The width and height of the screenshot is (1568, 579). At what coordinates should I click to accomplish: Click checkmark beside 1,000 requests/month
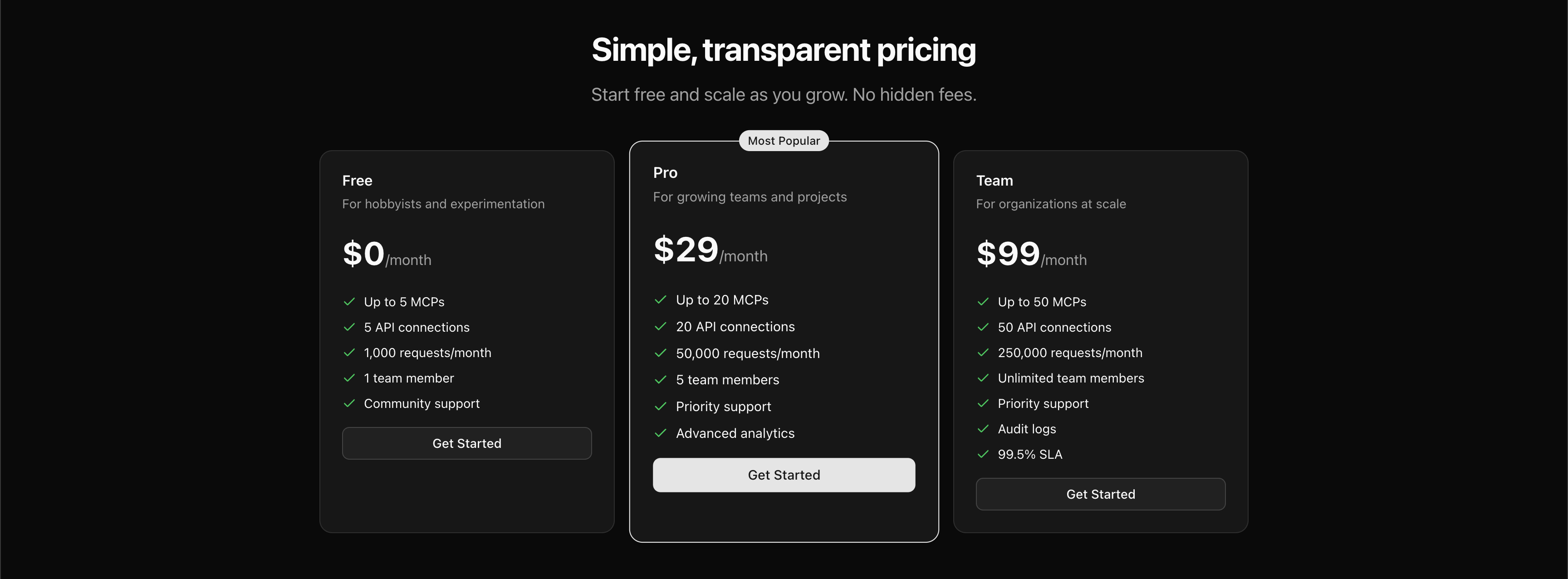(349, 353)
